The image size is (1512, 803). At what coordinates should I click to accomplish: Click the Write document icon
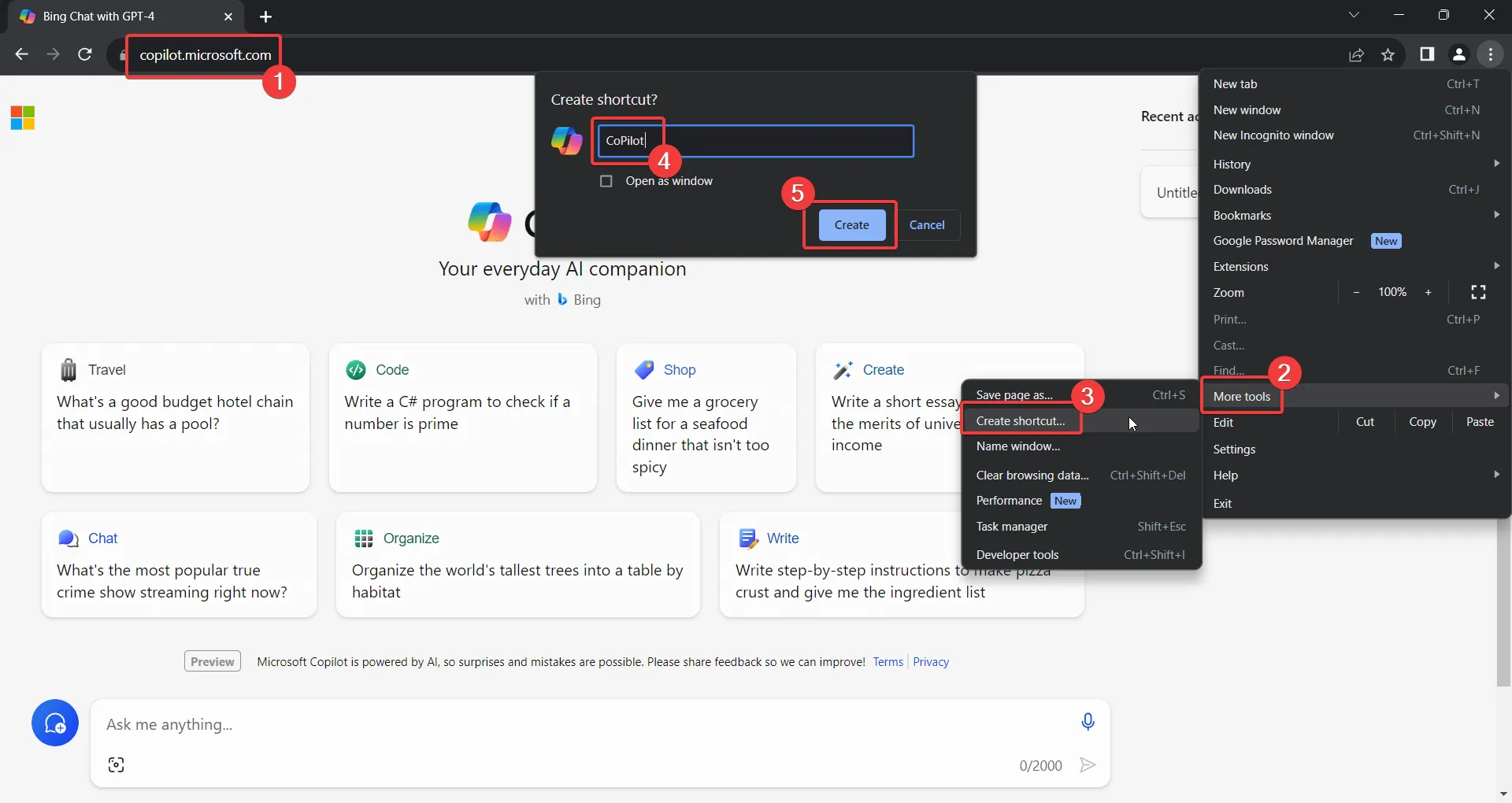tap(747, 538)
